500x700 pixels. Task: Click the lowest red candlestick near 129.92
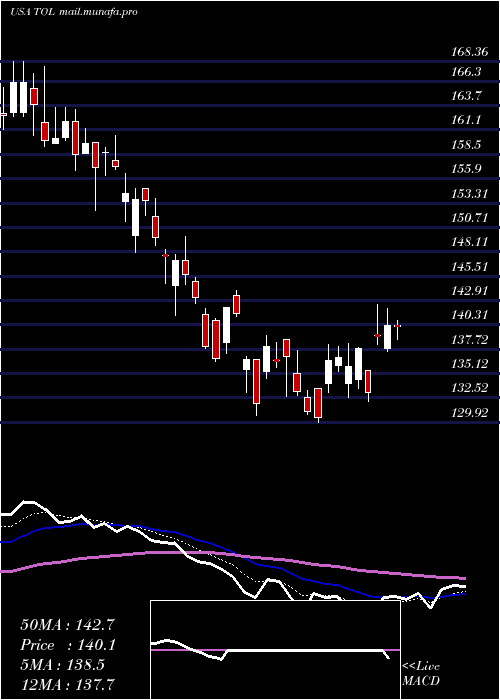pyautogui.click(x=318, y=403)
